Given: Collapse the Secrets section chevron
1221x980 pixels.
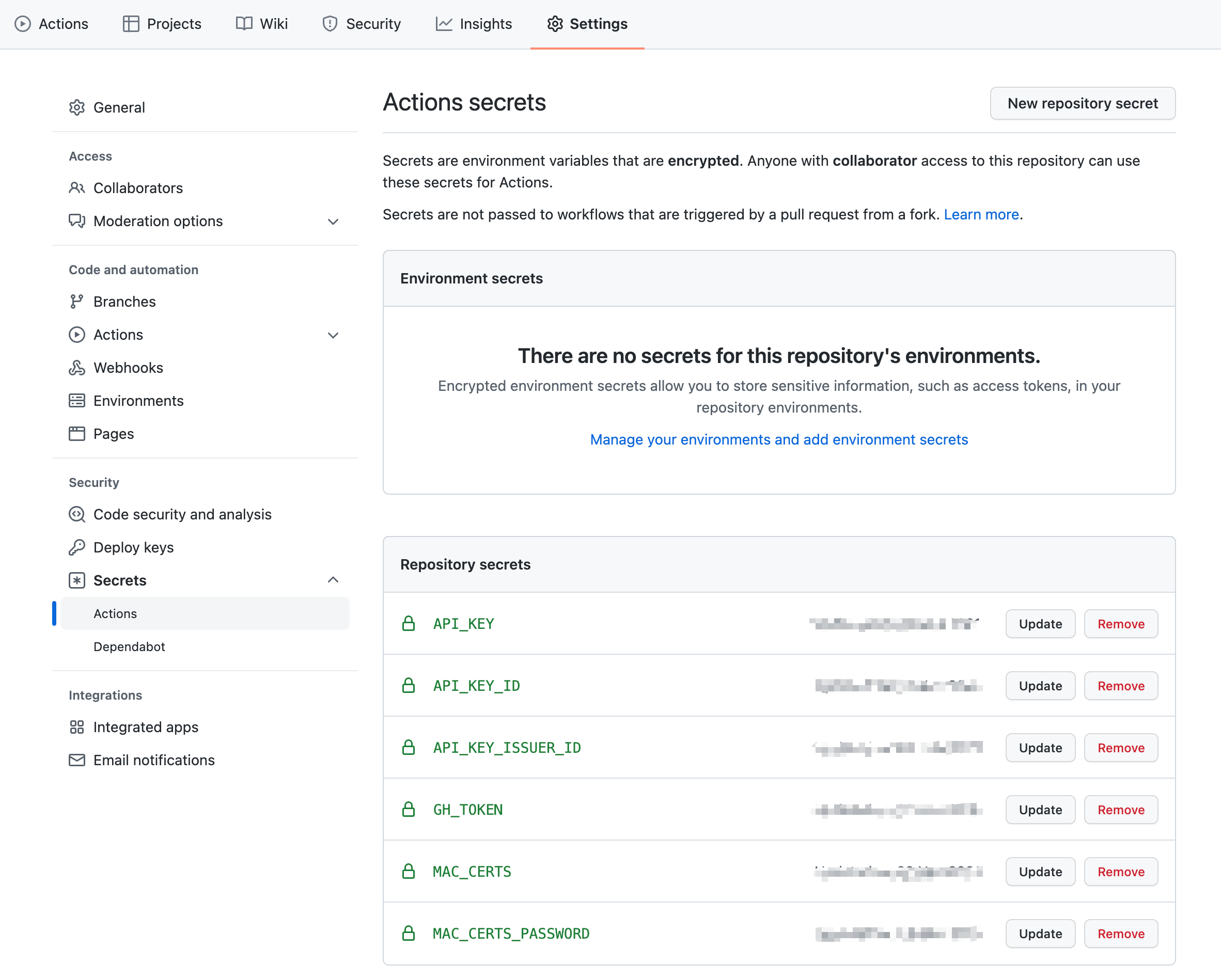Looking at the screenshot, I should point(333,580).
